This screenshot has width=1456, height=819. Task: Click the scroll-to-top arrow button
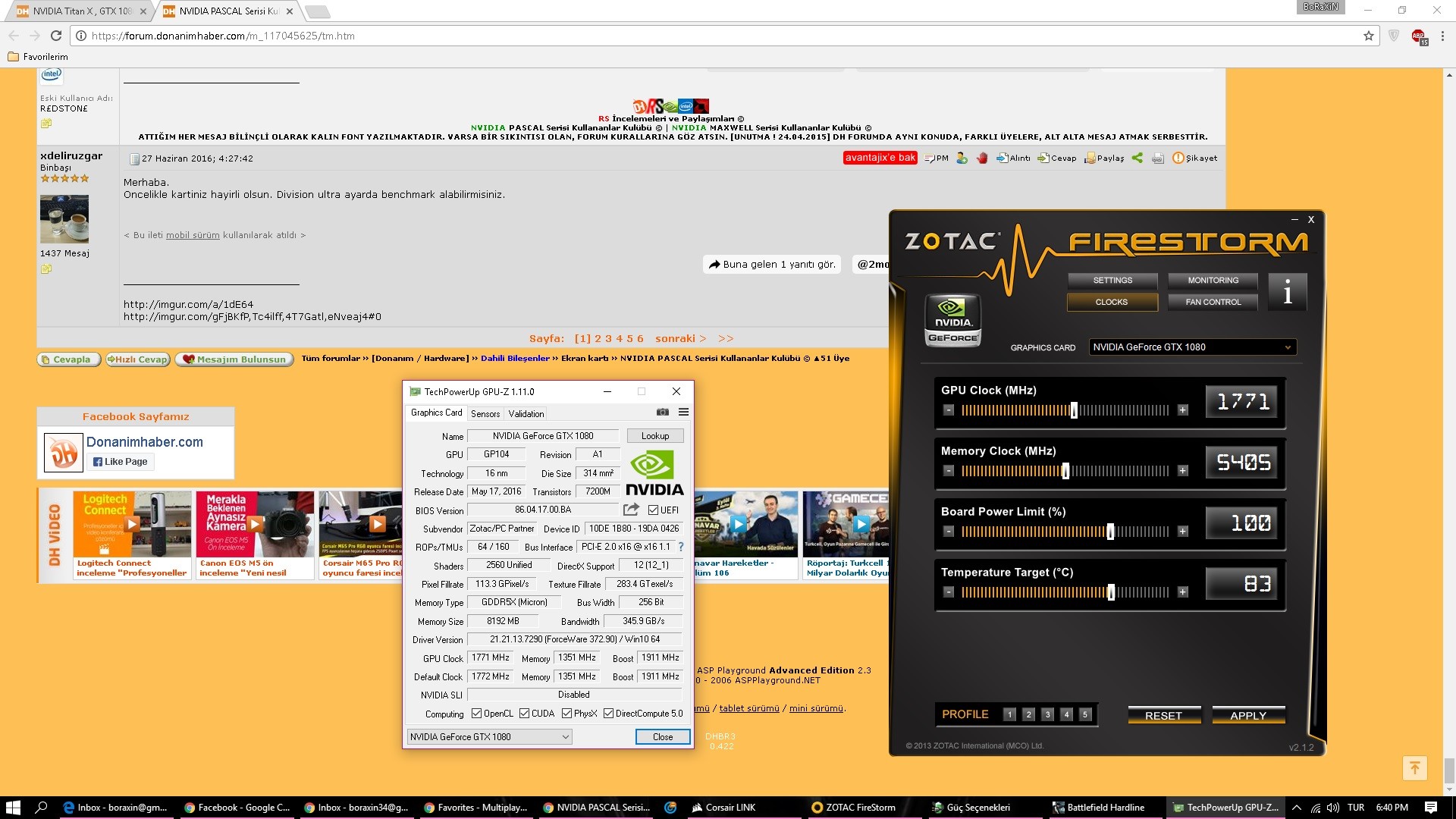[1414, 768]
